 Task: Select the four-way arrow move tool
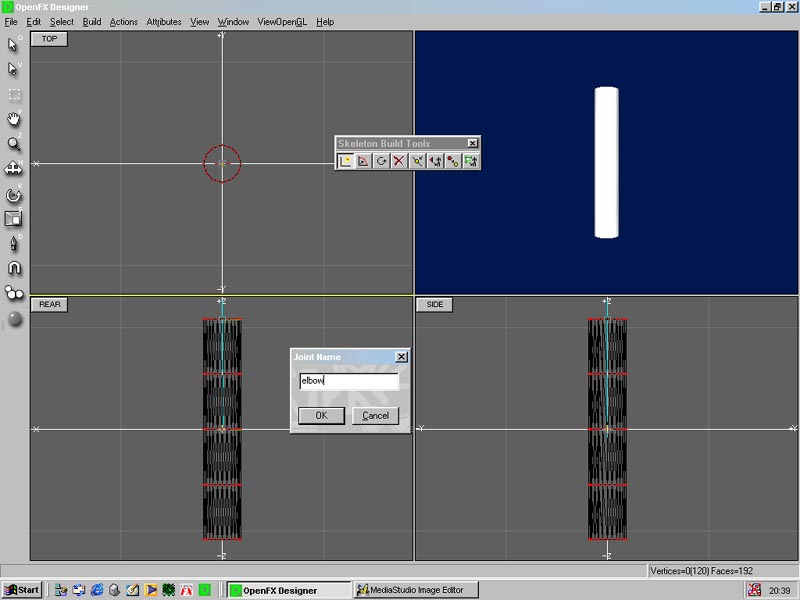click(x=14, y=168)
